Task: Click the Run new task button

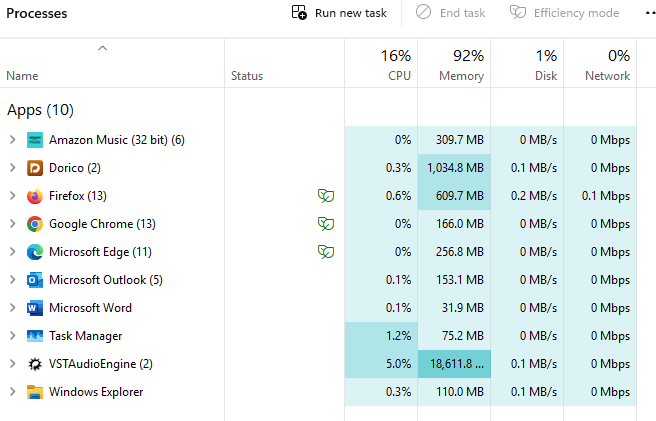Action: click(x=339, y=13)
